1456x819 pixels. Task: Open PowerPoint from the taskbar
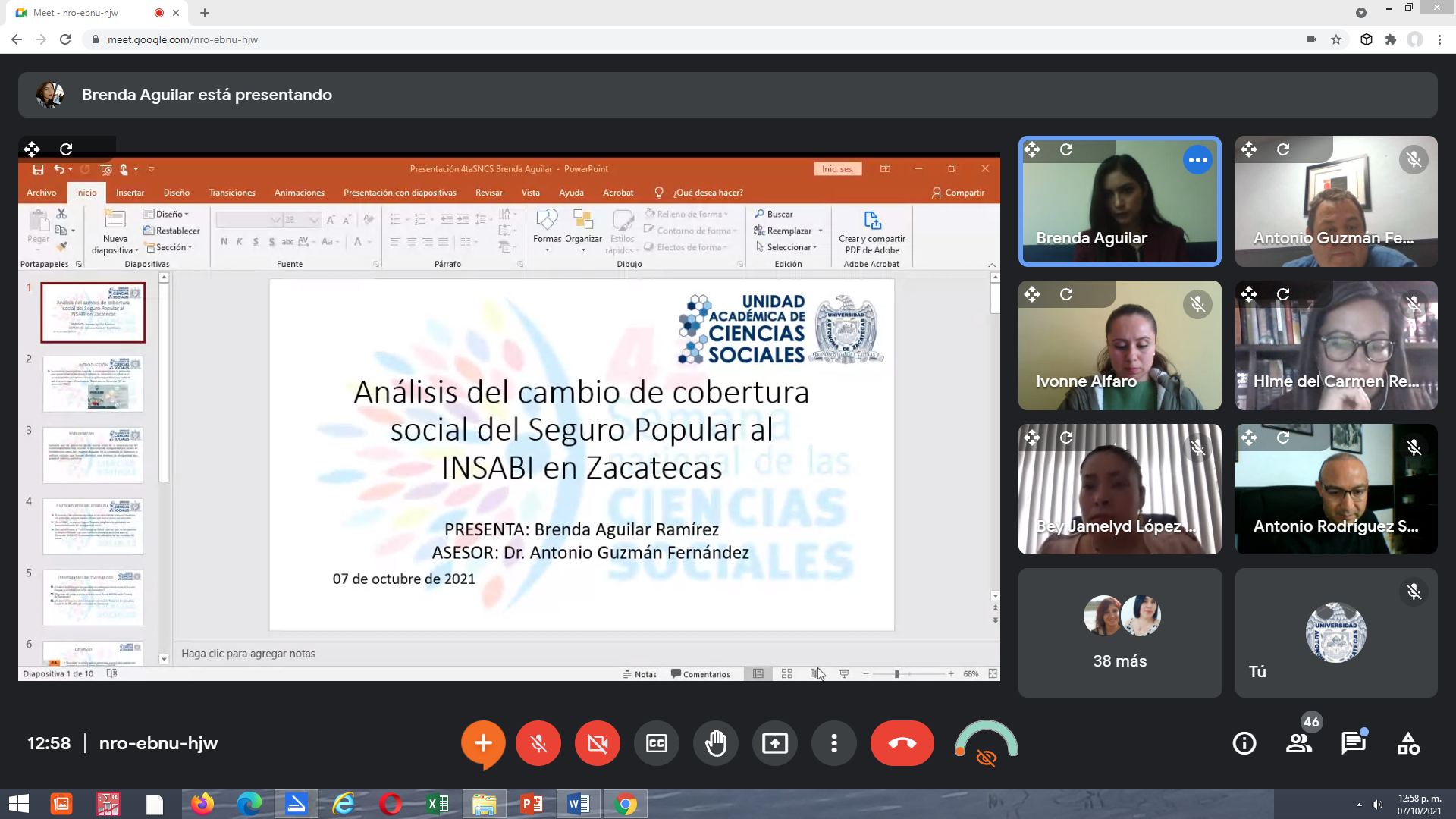(532, 804)
